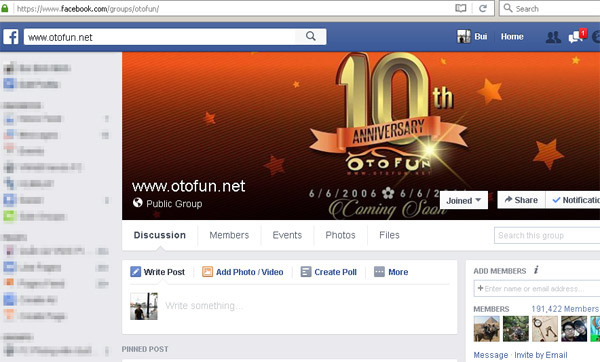
Task: Click the Add Photo / Video link
Action: [249, 272]
